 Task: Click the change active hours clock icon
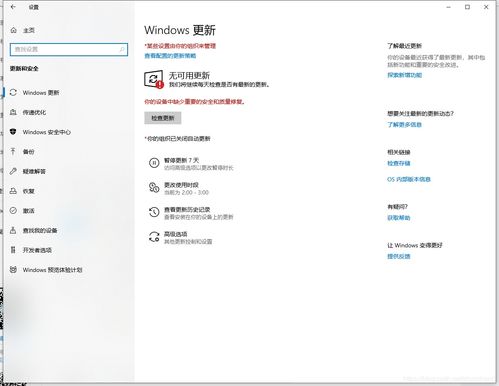pos(154,188)
